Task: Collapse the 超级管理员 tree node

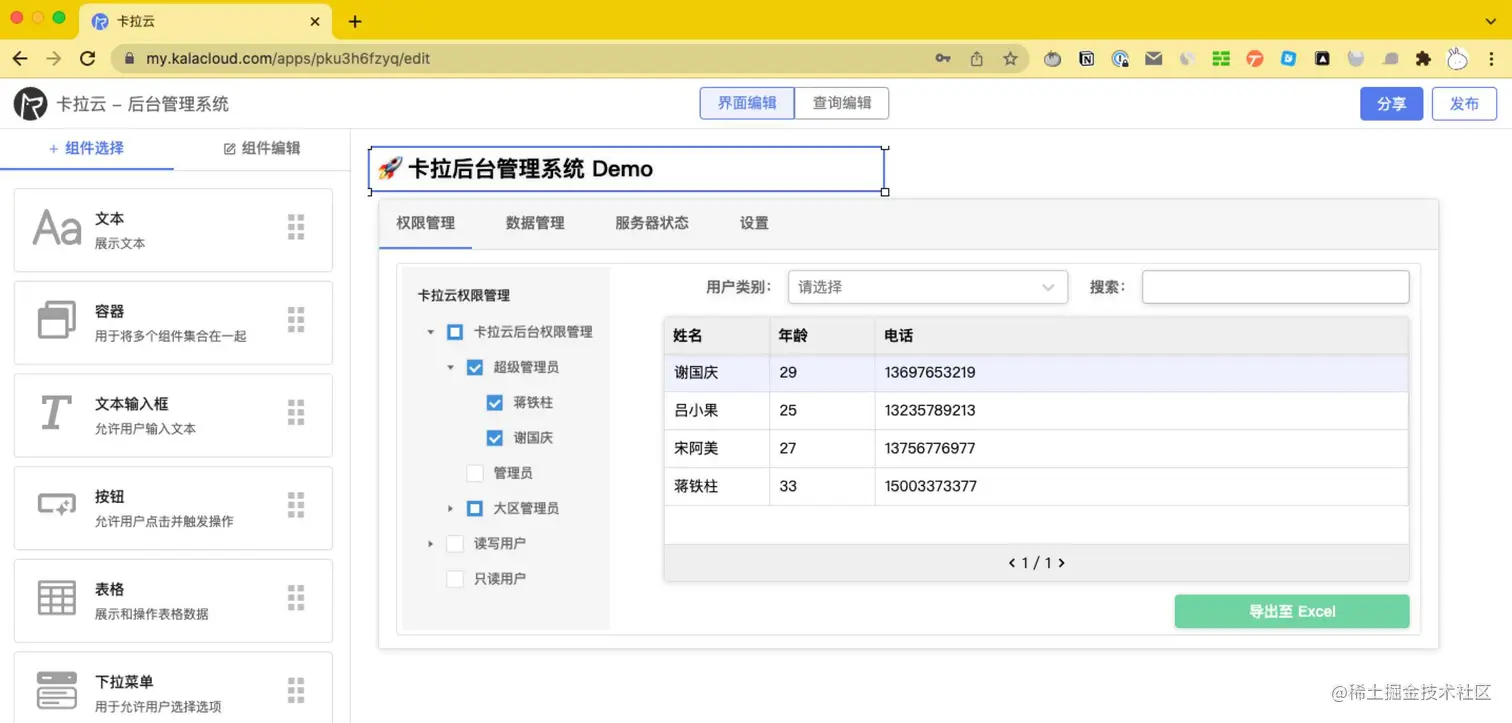Action: (450, 367)
